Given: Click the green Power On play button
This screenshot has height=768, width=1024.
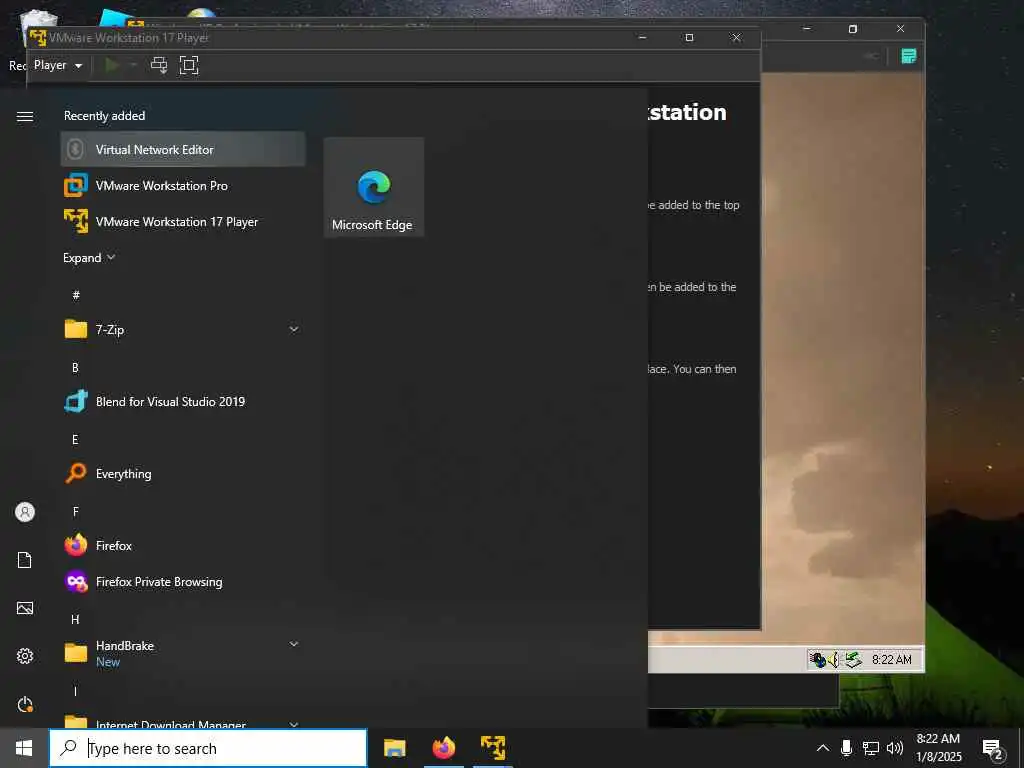Looking at the screenshot, I should [x=112, y=65].
